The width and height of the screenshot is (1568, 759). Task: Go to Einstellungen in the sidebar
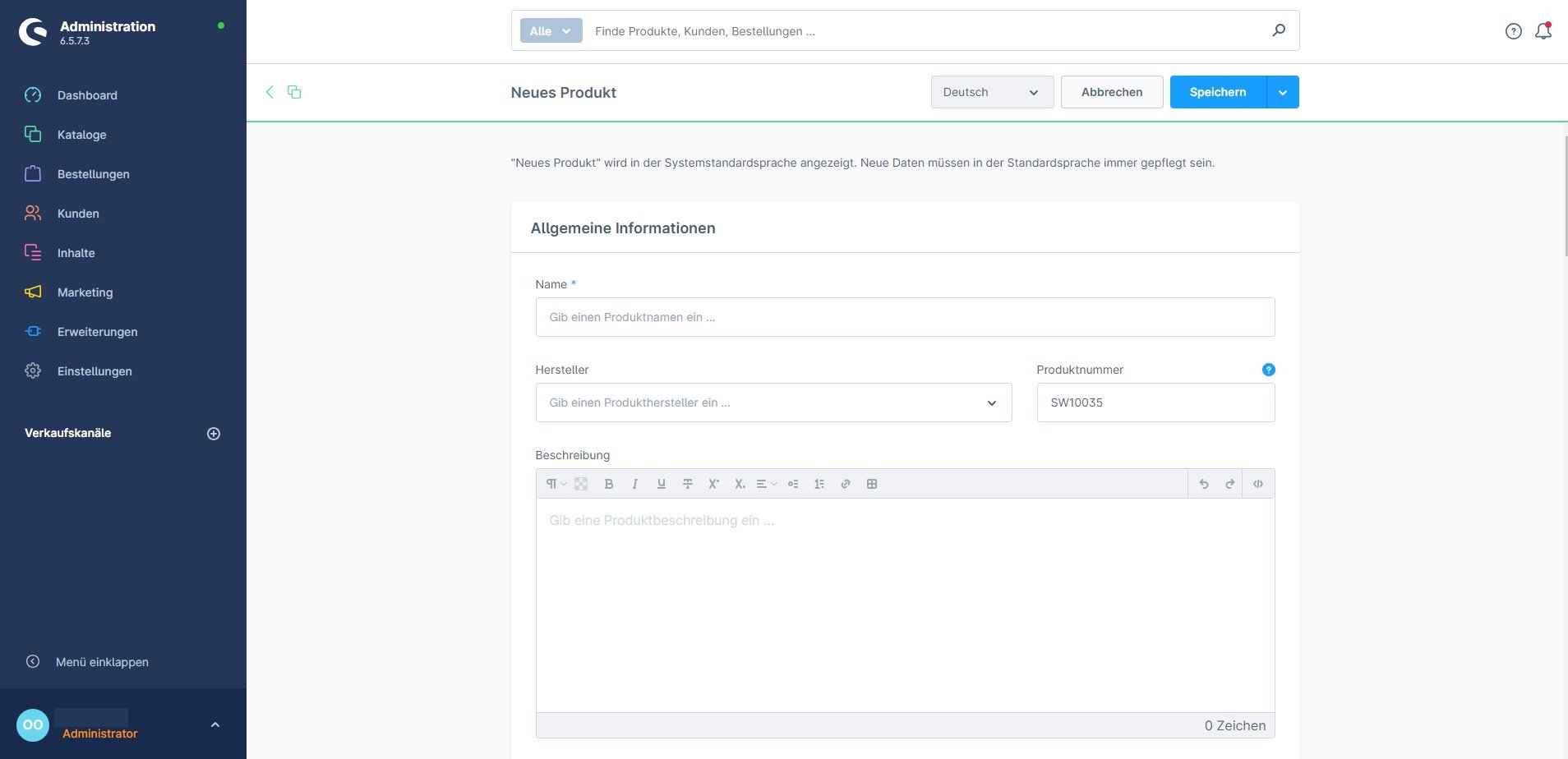94,371
